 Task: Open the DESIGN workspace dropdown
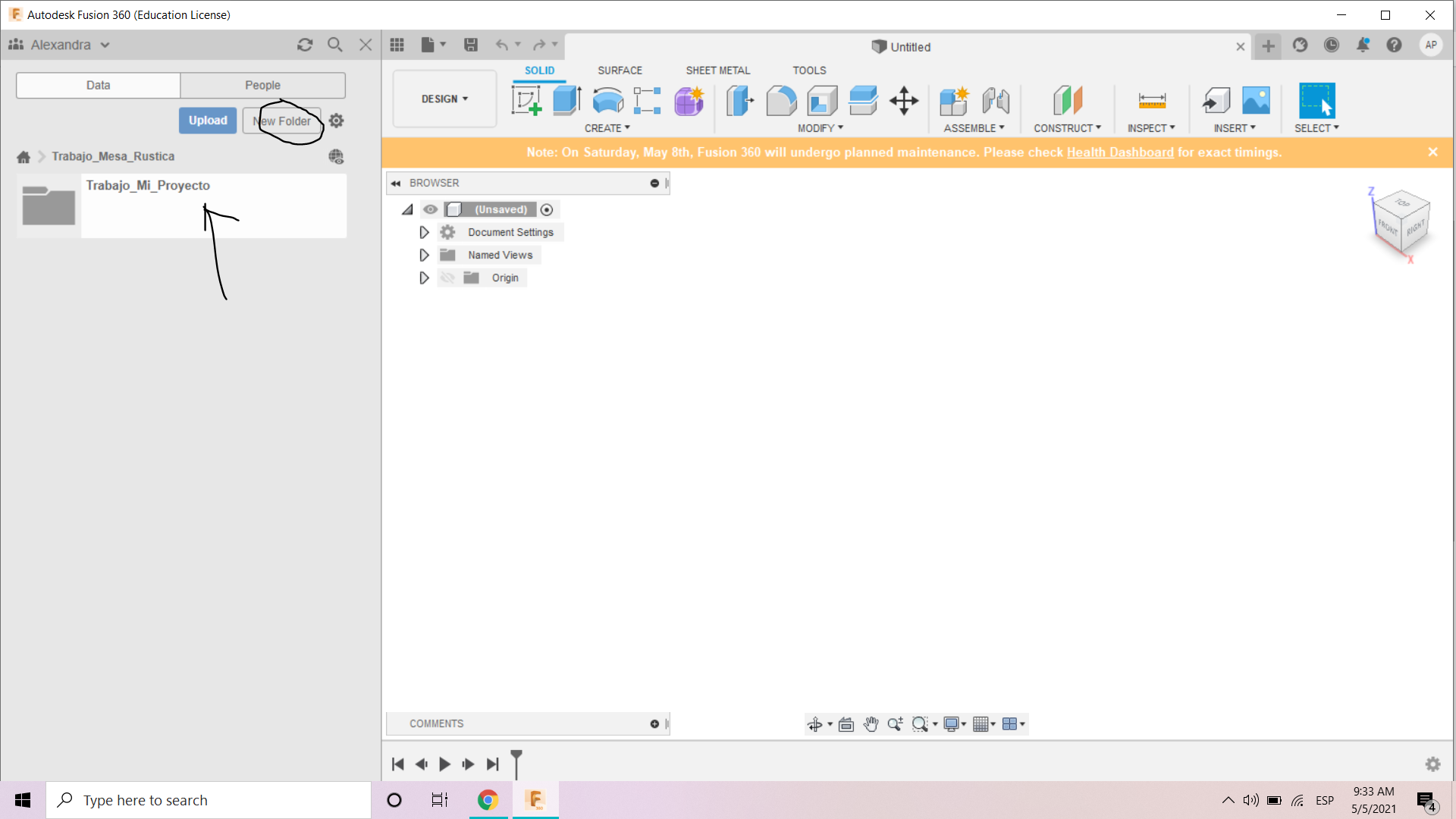click(x=444, y=99)
